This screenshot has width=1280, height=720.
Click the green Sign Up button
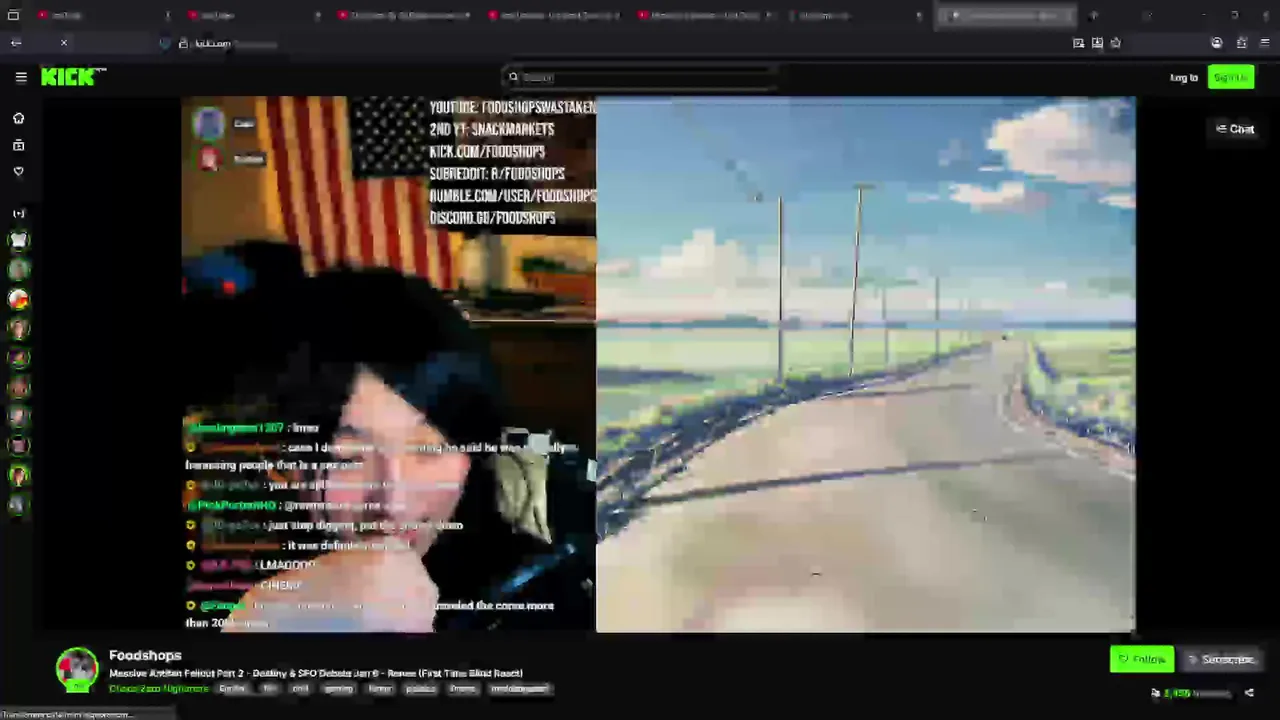tap(1231, 77)
